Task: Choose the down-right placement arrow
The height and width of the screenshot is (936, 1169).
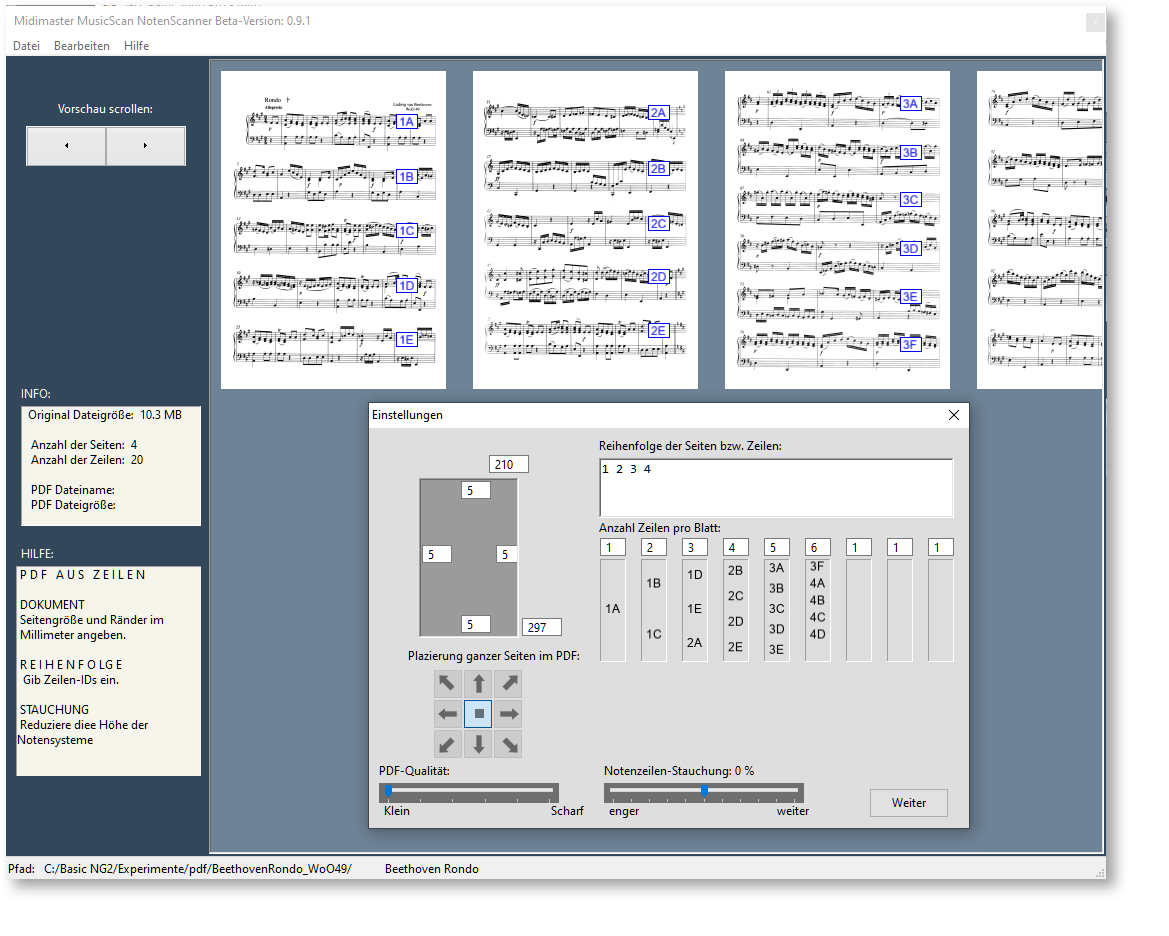Action: click(510, 744)
